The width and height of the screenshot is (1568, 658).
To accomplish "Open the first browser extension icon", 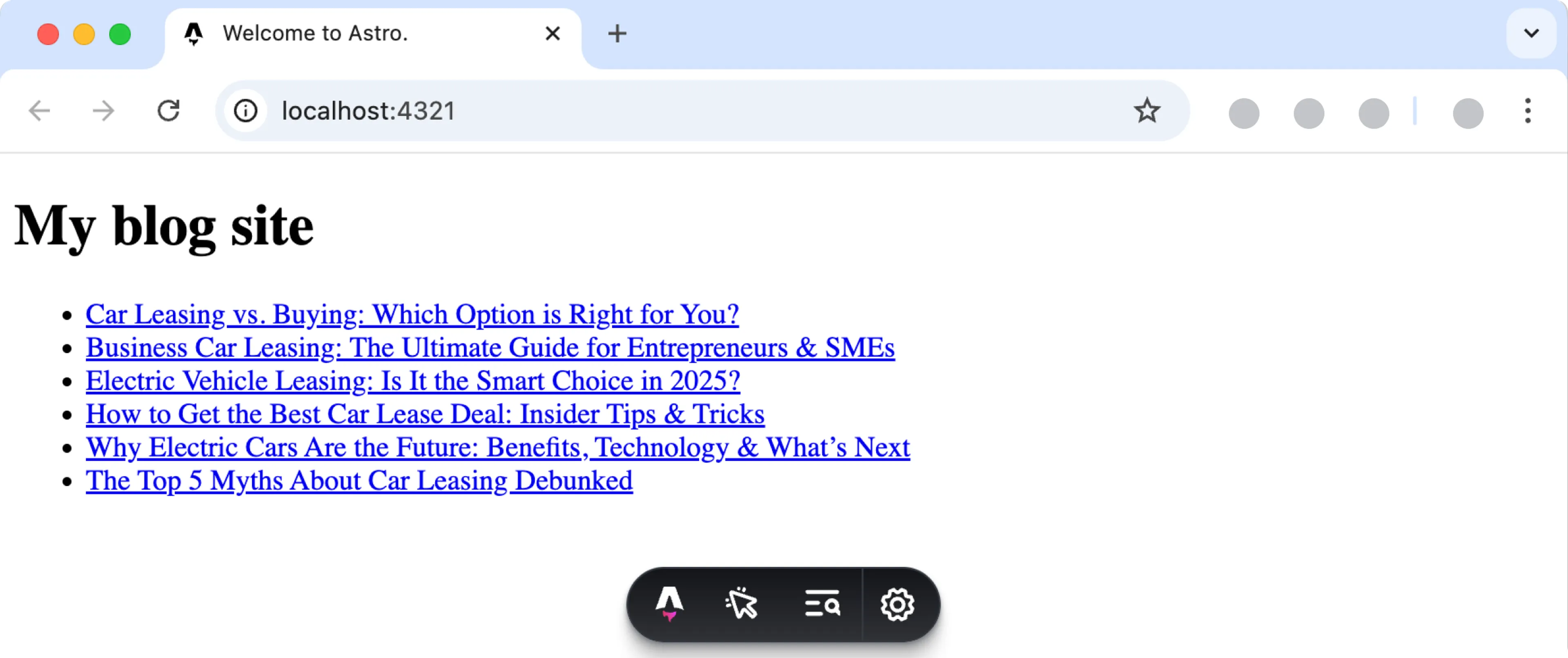I will click(1243, 113).
